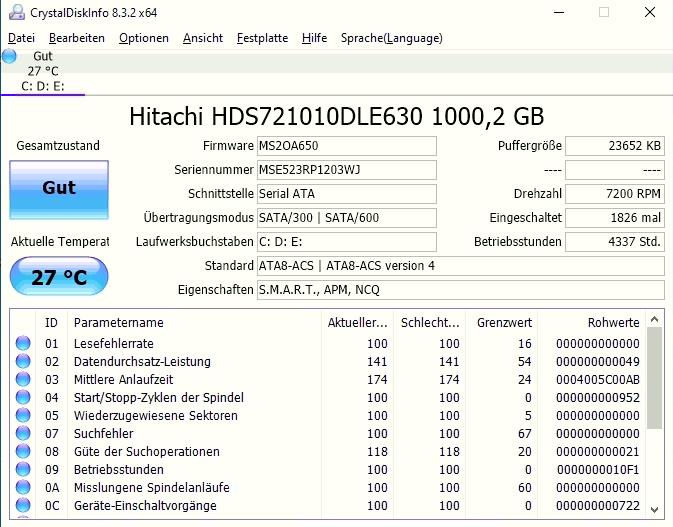Open the Bearbeiten menu
This screenshot has height=527, width=673.
77,38
